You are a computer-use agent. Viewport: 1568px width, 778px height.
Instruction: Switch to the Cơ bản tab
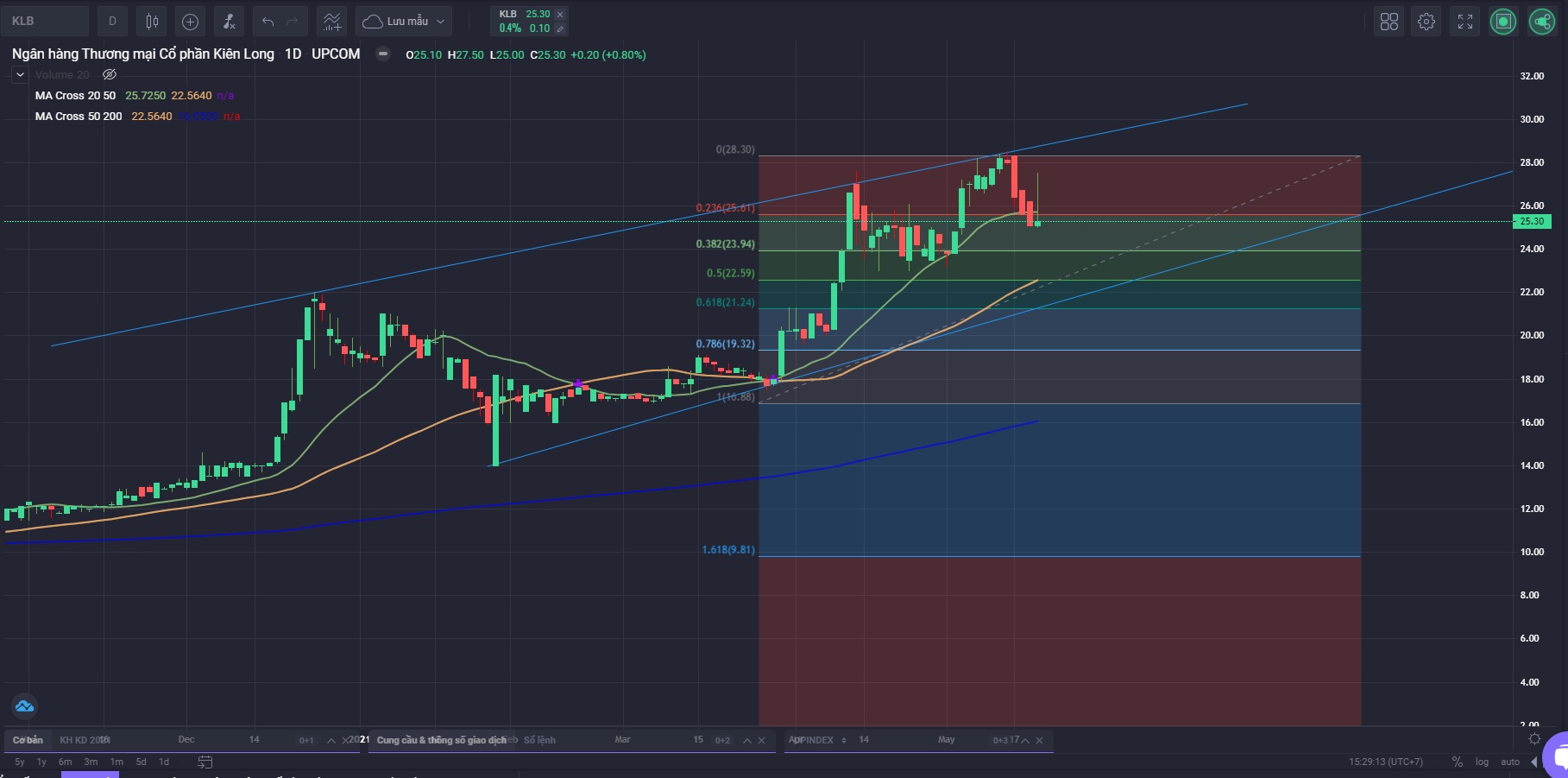pyautogui.click(x=28, y=740)
